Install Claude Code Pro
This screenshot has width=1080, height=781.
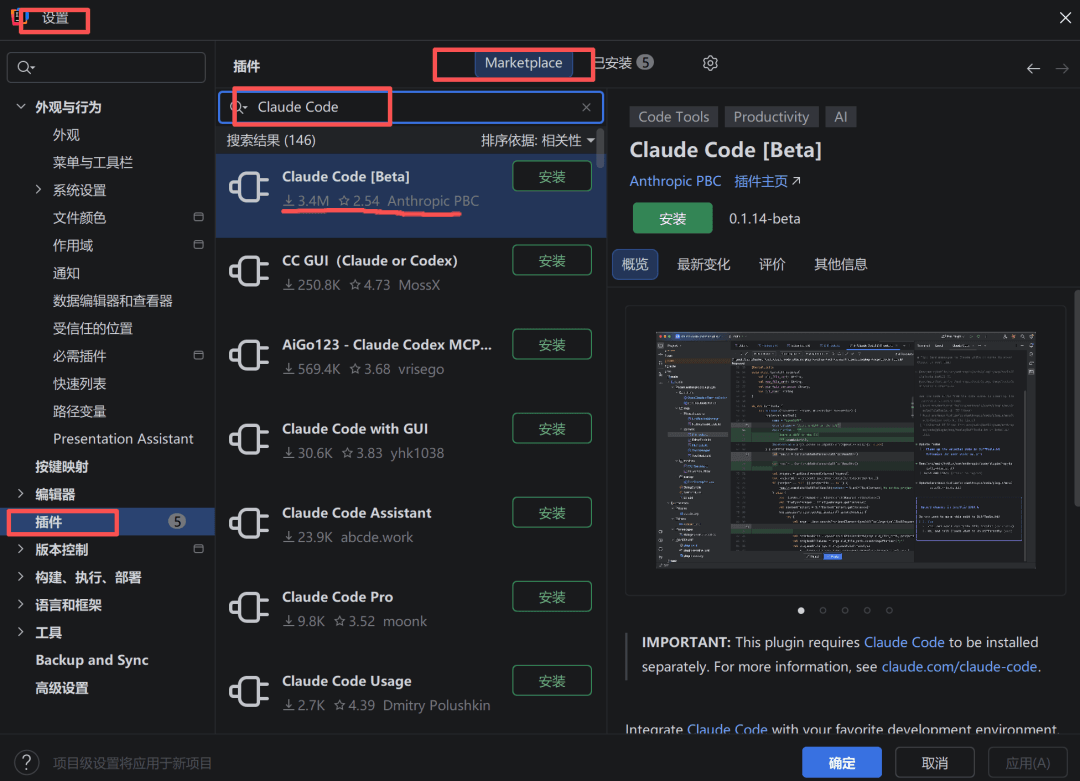tap(552, 596)
